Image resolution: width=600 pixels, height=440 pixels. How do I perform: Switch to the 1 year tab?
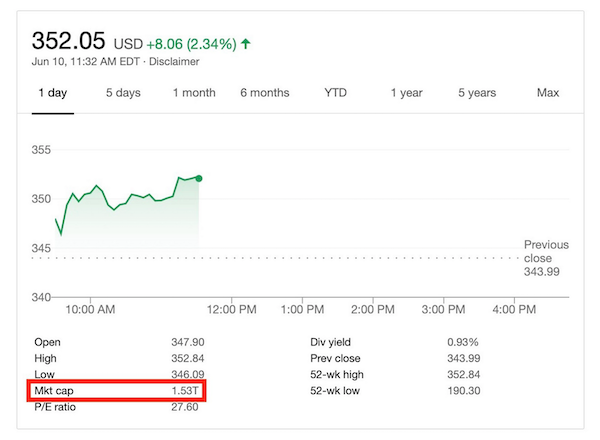point(406,93)
